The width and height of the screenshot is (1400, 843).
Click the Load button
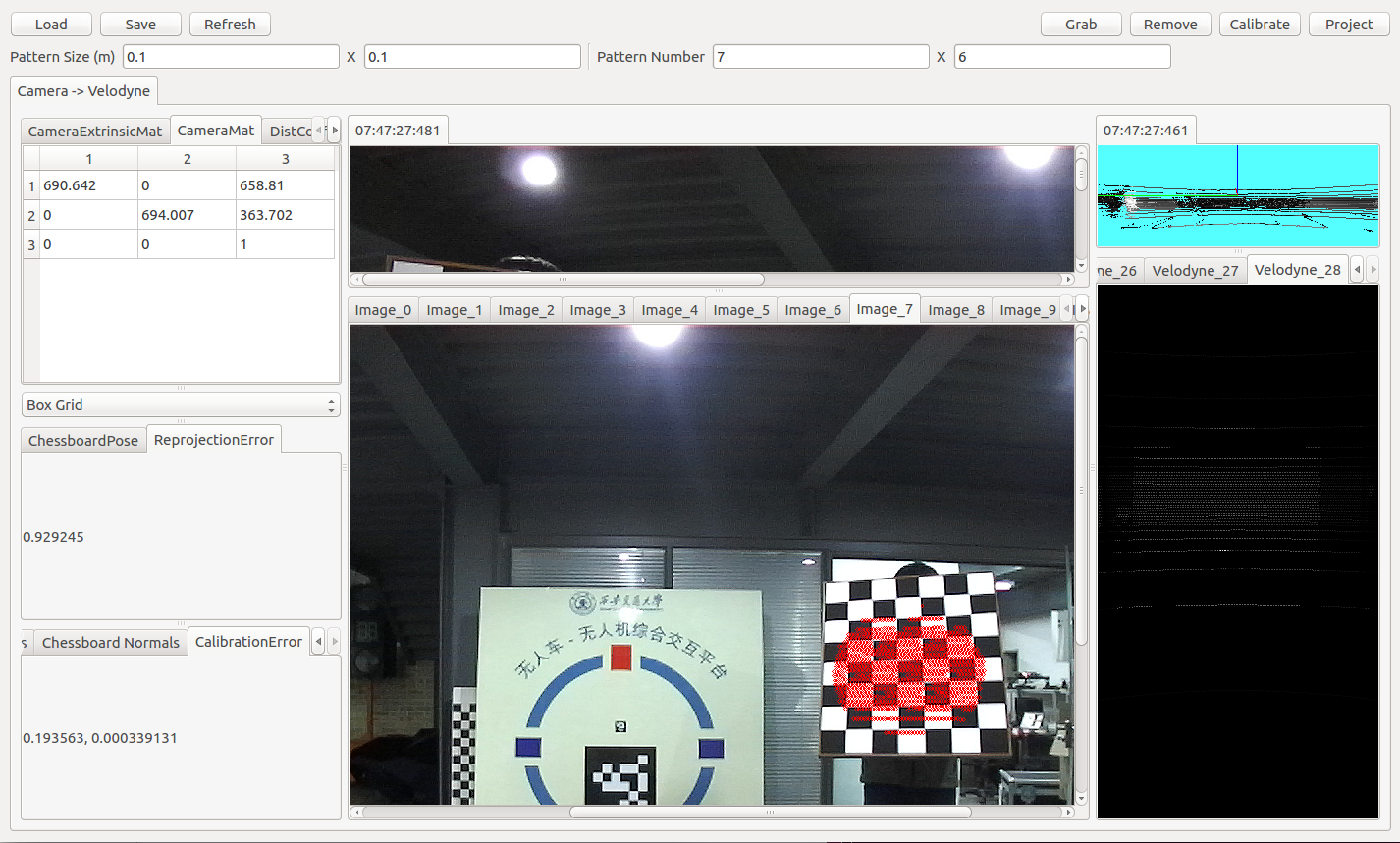coord(51,25)
